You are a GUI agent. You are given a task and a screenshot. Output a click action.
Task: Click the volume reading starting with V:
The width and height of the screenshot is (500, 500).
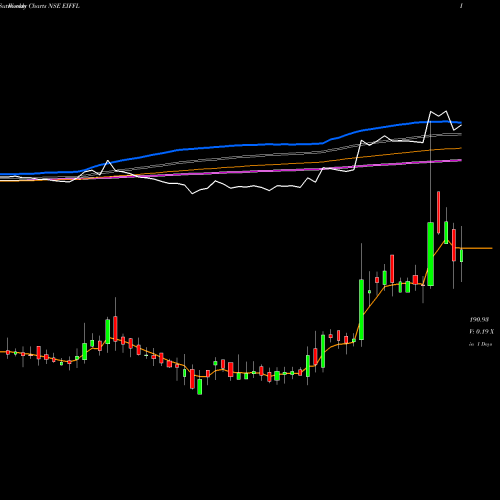(481, 332)
